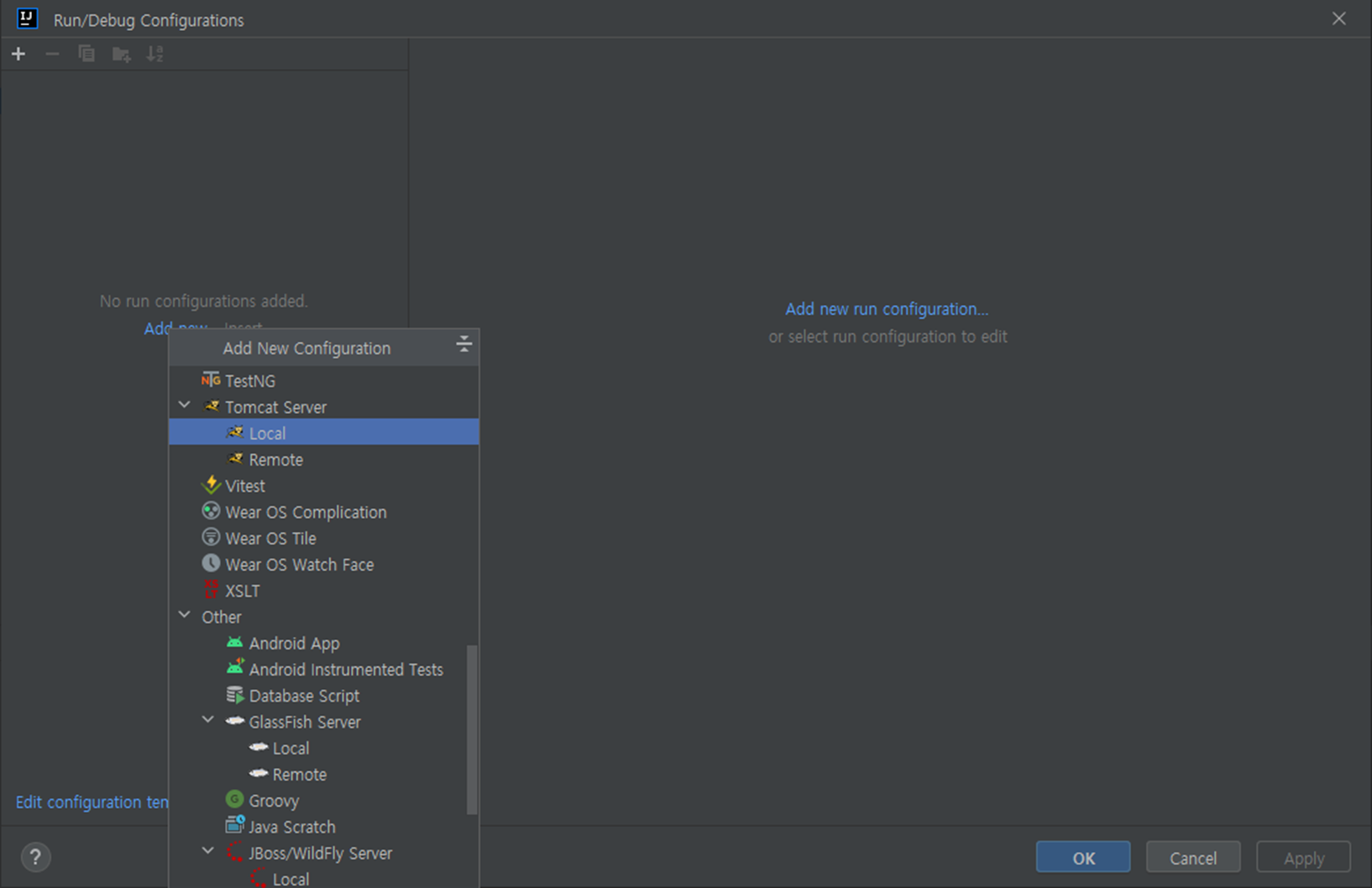Click the Sort configurations icon

tap(155, 55)
